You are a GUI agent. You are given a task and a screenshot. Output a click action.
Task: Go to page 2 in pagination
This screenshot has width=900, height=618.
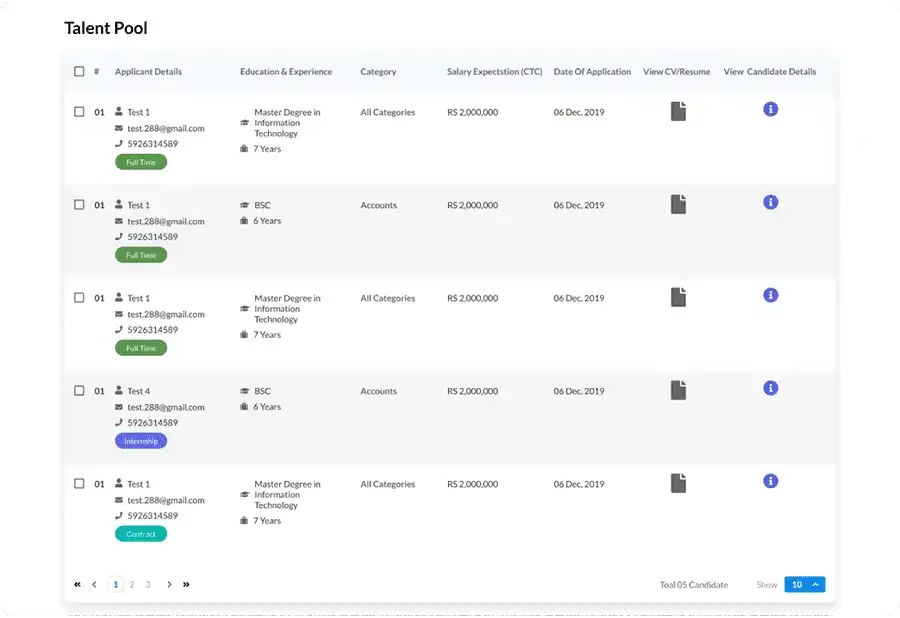coord(132,584)
